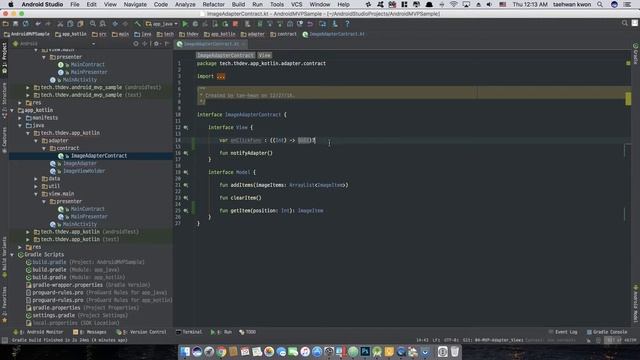This screenshot has width=640, height=360.
Task: Click the Undo toolbar arrow
Action: pos(38,24)
